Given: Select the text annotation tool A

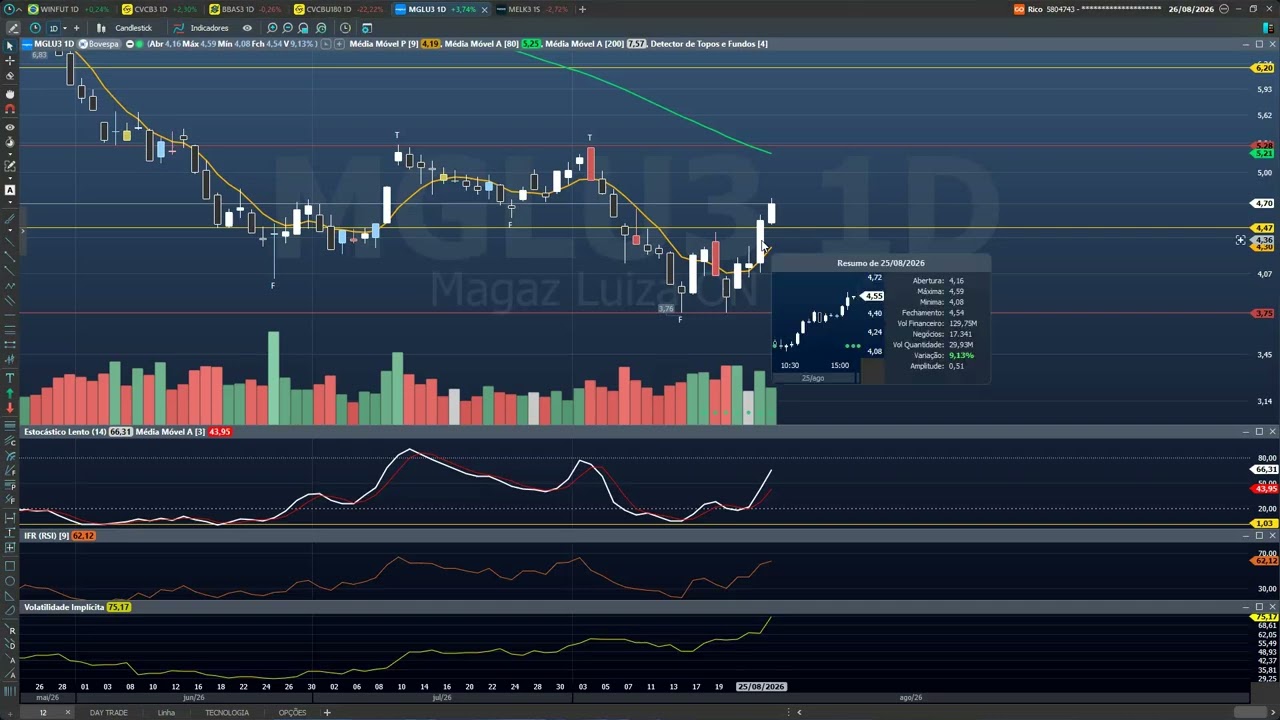Looking at the screenshot, I should pos(10,190).
